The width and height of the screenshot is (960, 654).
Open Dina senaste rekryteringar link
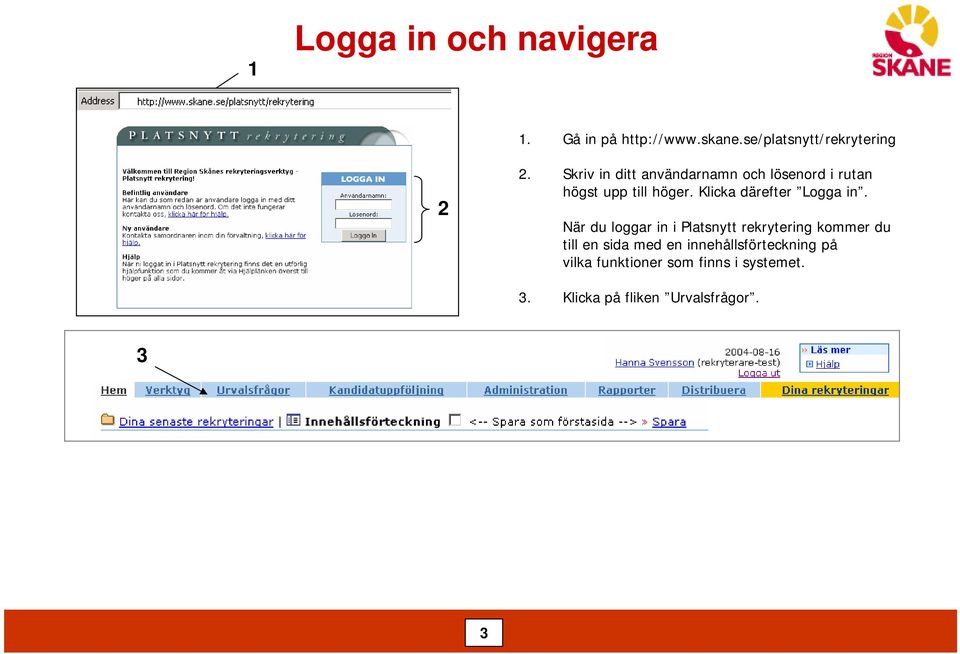tap(196, 421)
